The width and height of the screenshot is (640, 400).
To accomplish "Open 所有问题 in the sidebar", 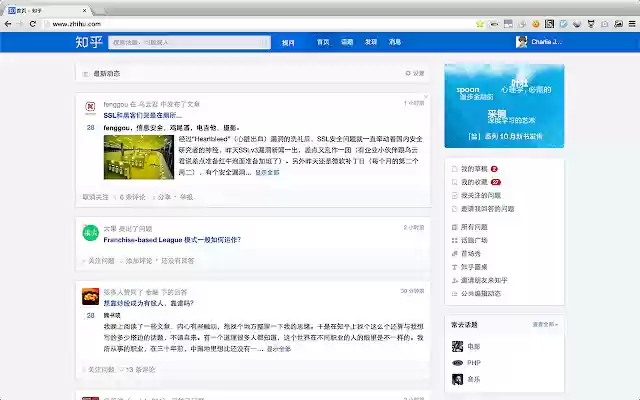I will 474,227.
